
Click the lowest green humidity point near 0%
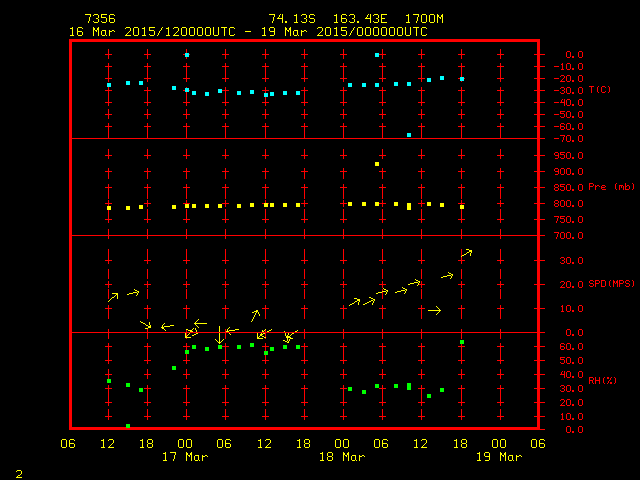click(128, 426)
